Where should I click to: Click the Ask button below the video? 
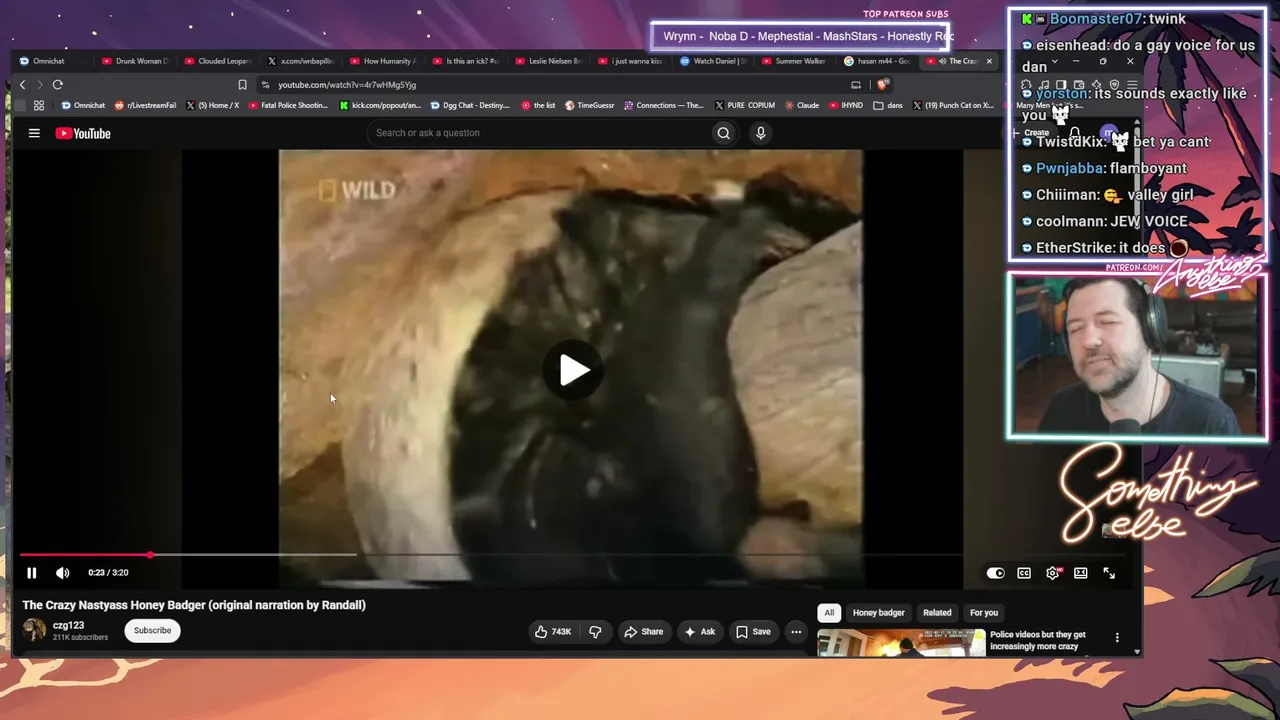699,632
